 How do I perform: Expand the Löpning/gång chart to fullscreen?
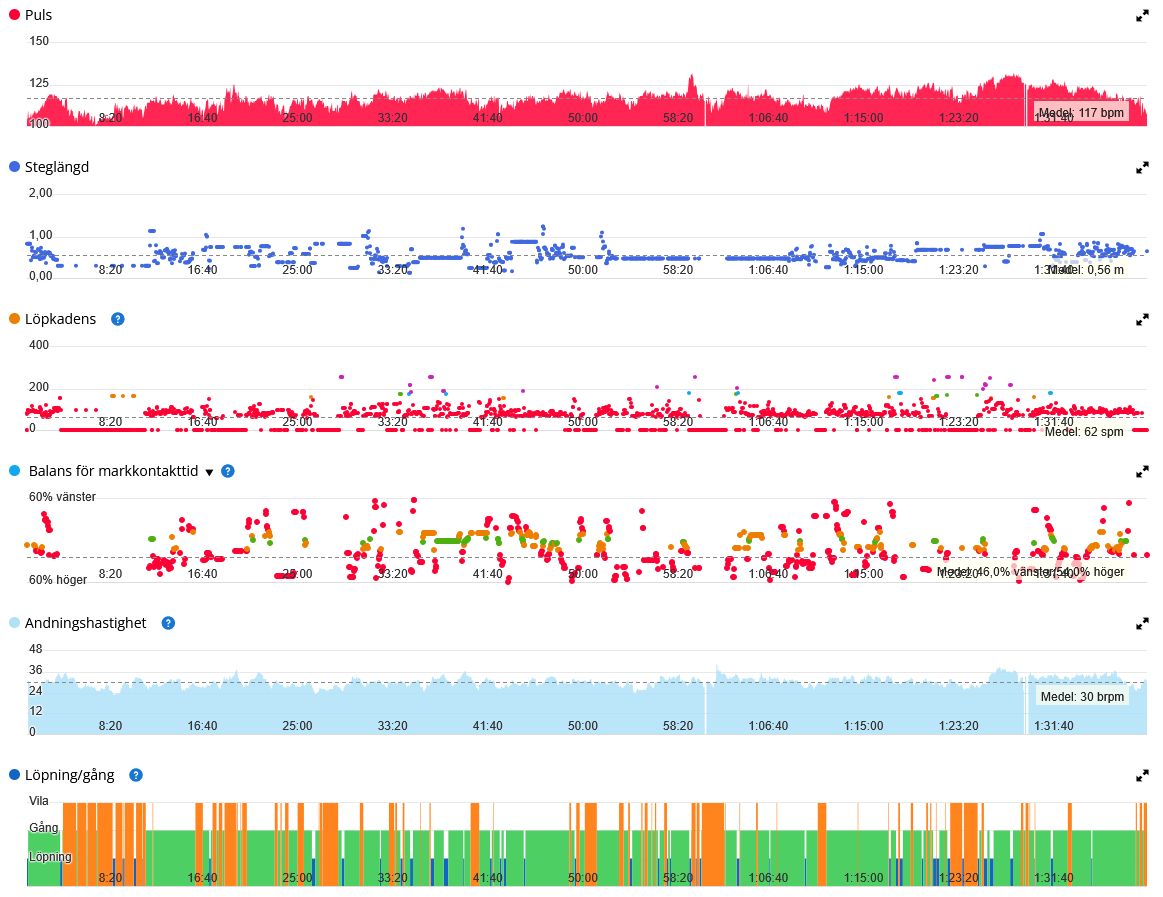[1142, 775]
